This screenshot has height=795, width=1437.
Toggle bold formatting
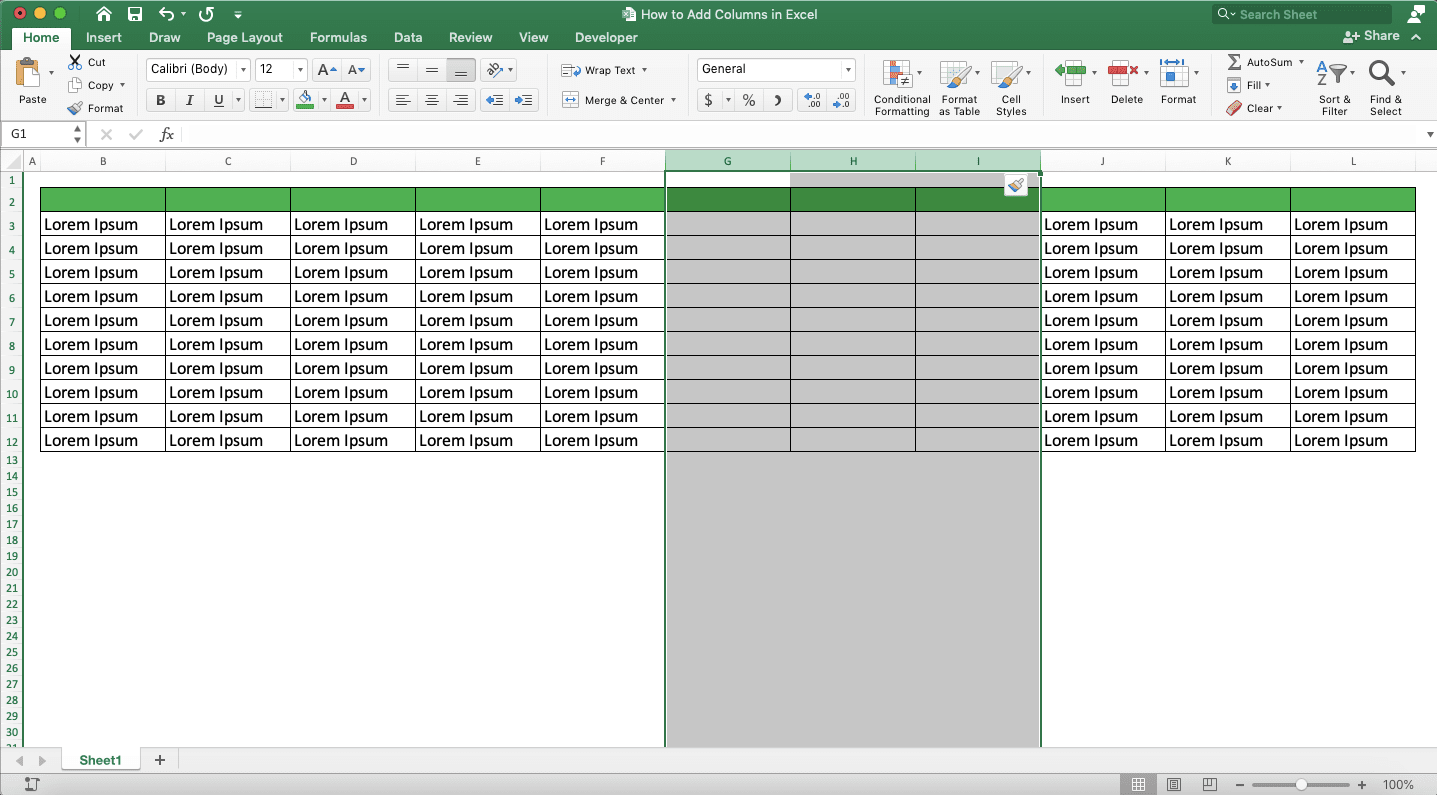(160, 100)
